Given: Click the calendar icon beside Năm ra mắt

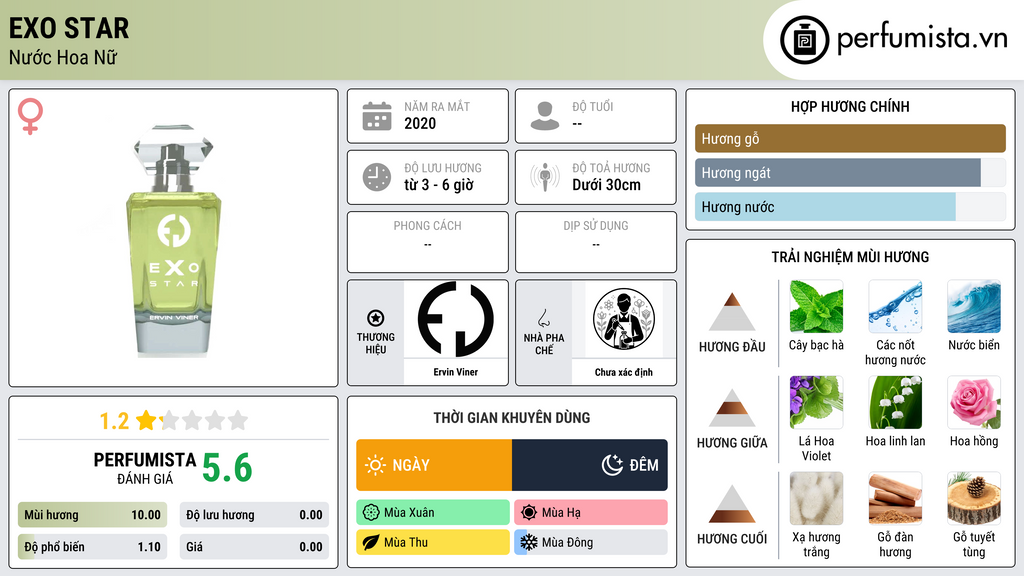Looking at the screenshot, I should [x=377, y=116].
